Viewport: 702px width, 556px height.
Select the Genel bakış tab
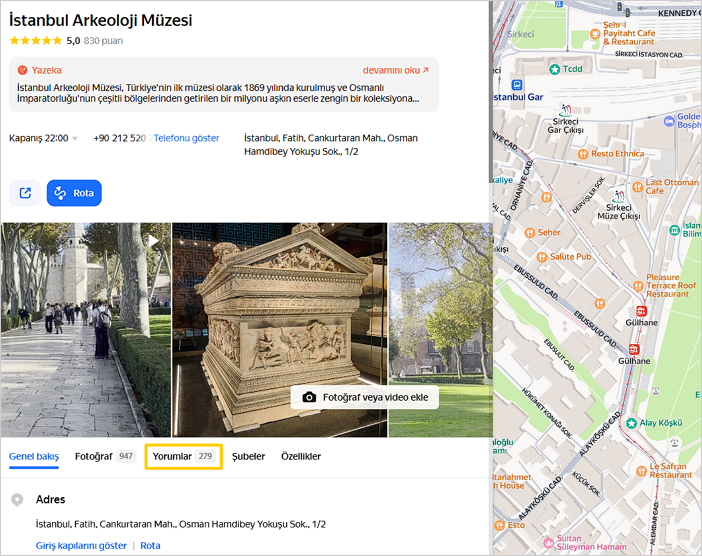tap(34, 456)
